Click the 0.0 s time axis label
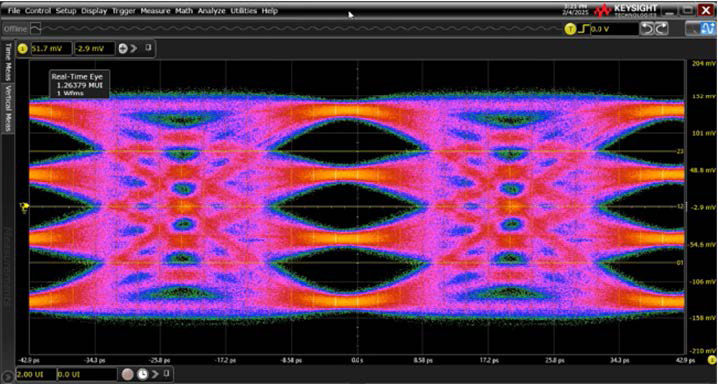This screenshot has width=718, height=384. 357,361
